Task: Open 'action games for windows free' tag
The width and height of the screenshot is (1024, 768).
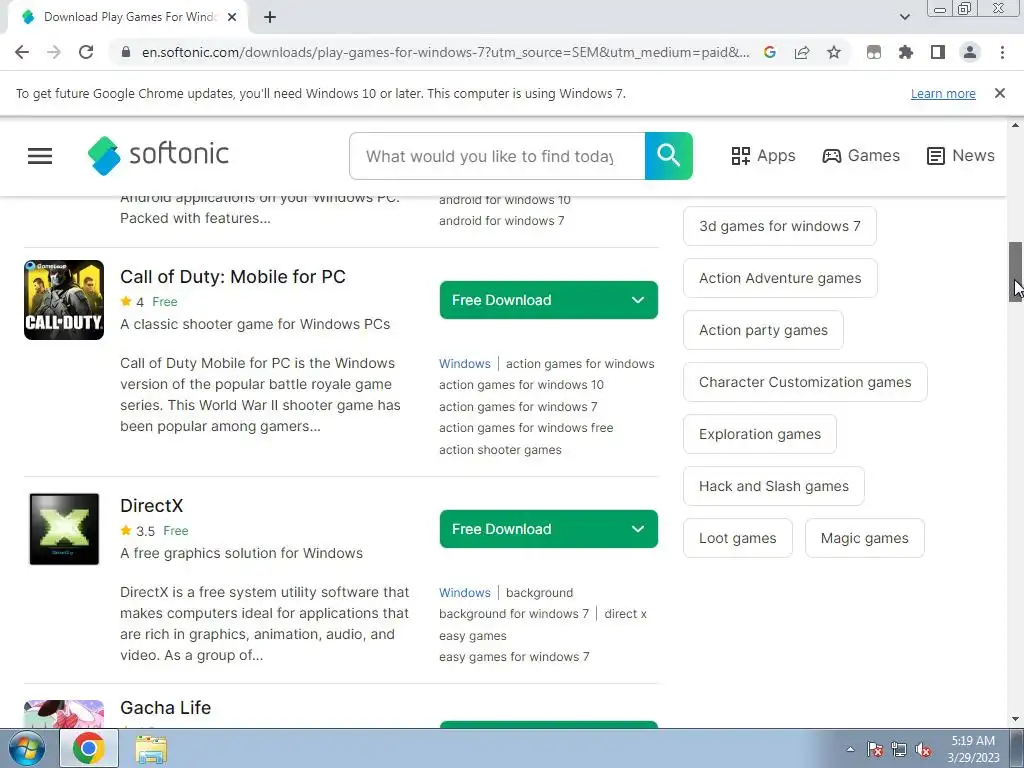Action: click(526, 428)
